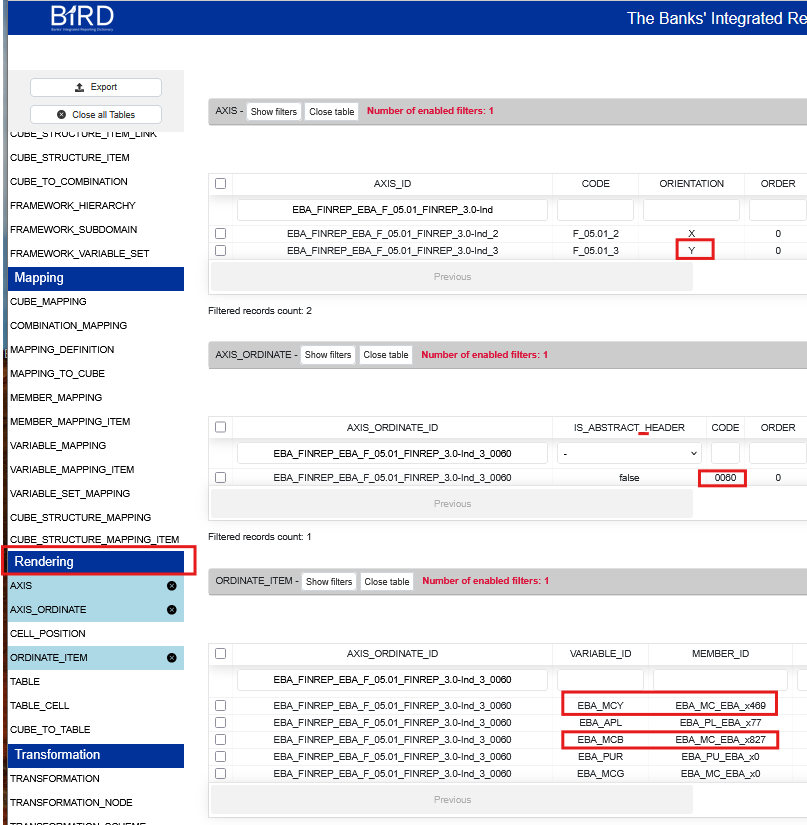
Task: Check row F_05.01_3 in AXIS table
Action: 220,250
